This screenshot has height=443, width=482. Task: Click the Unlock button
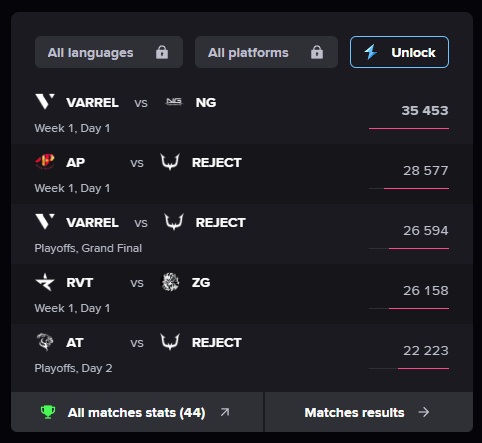point(399,52)
